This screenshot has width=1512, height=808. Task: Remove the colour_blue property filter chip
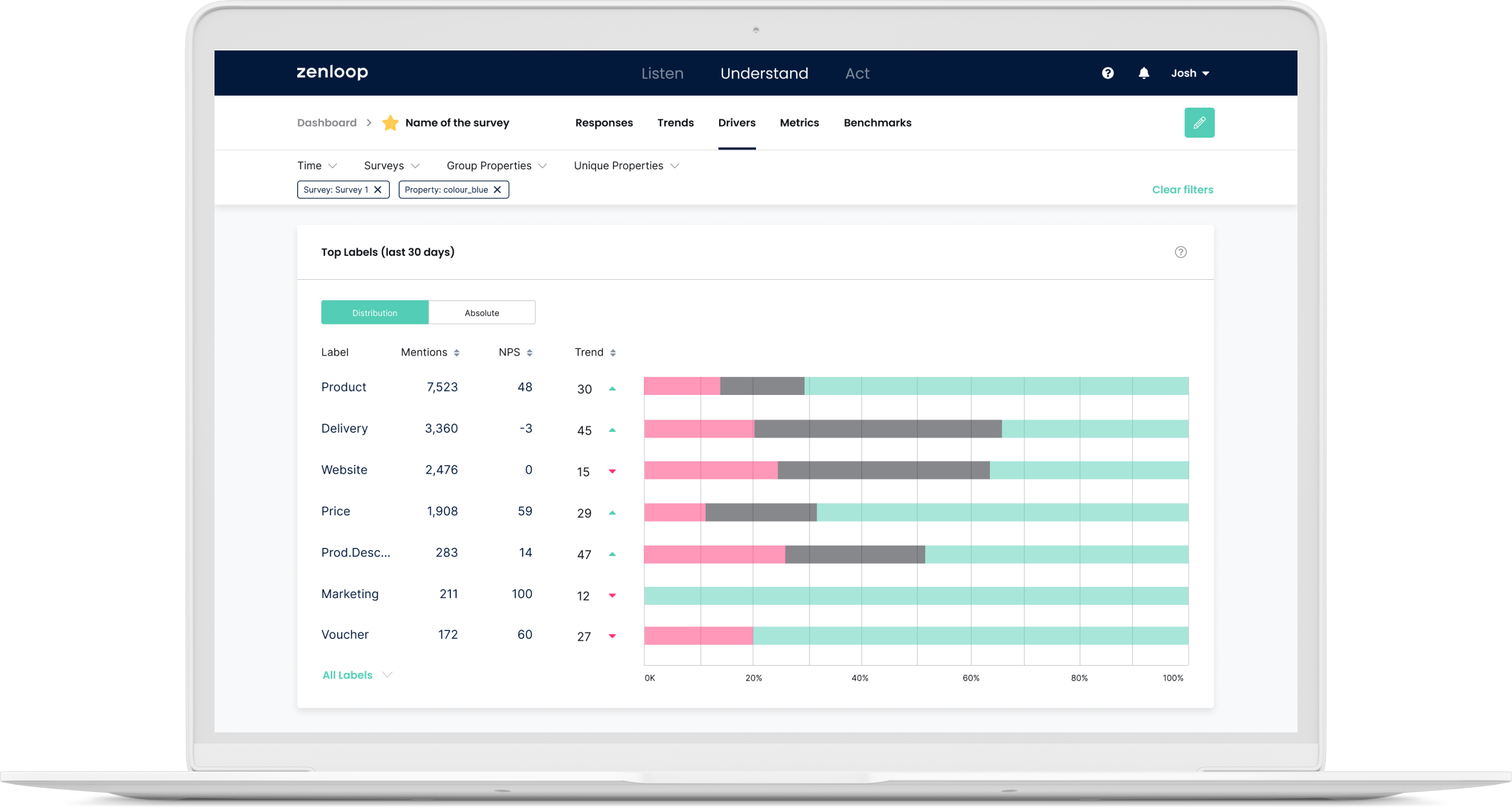(x=497, y=189)
